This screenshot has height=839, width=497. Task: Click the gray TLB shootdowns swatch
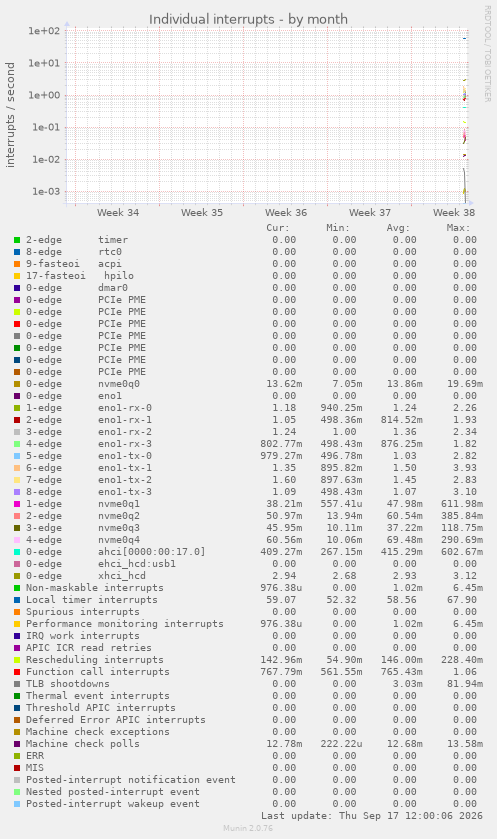pyautogui.click(x=17, y=684)
